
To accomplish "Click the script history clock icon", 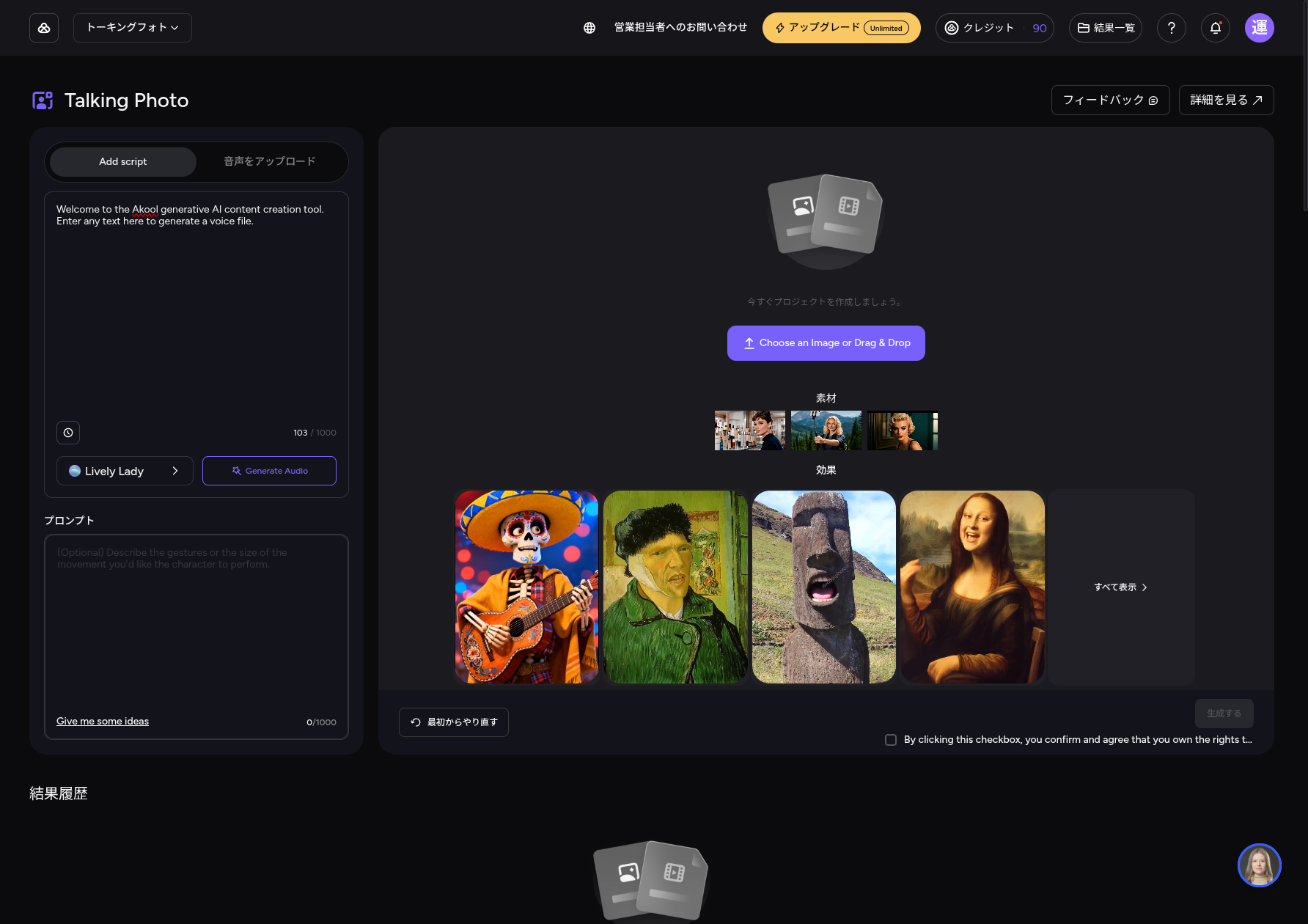I will [68, 433].
